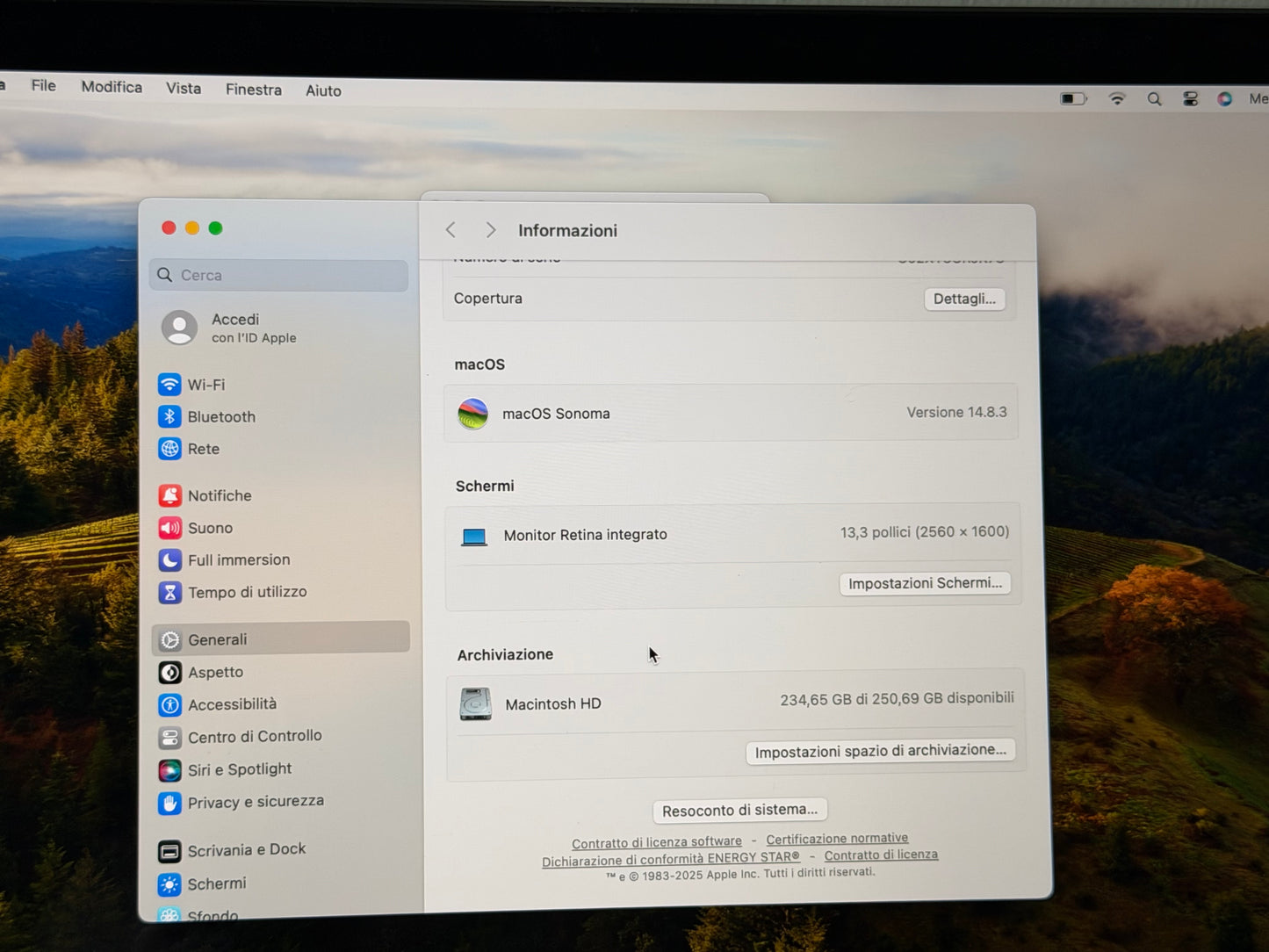Select Generali in the sidebar

pos(281,638)
